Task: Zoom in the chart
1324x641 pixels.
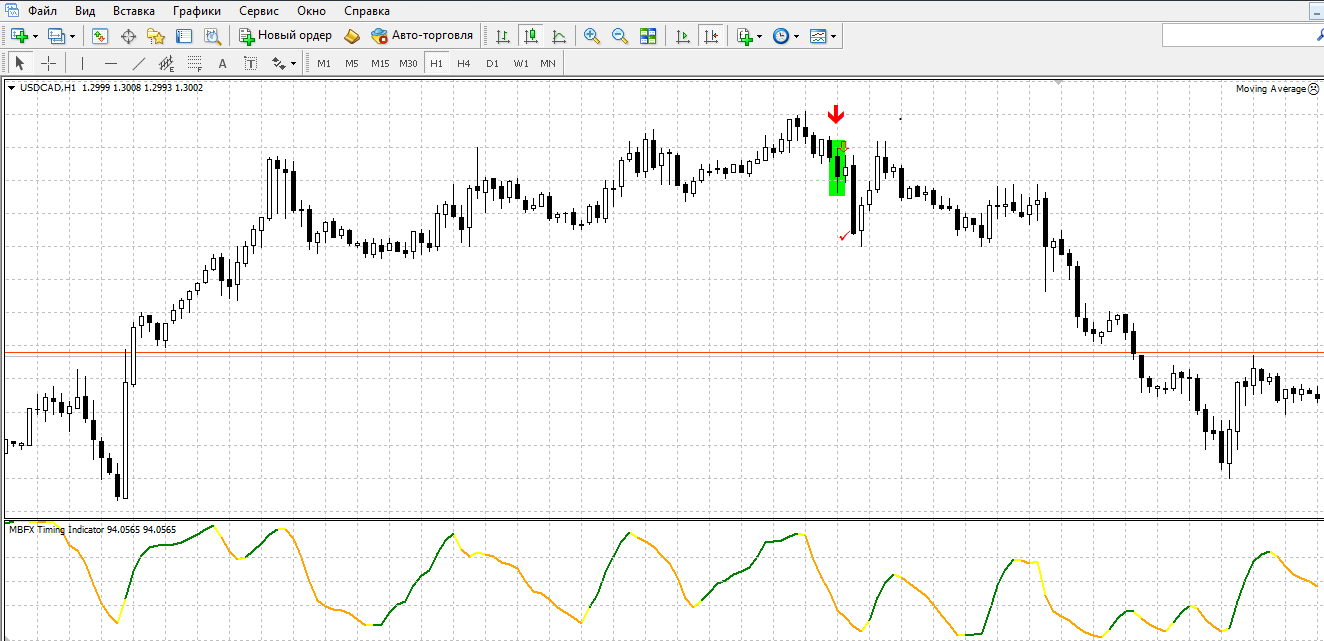Action: 592,36
